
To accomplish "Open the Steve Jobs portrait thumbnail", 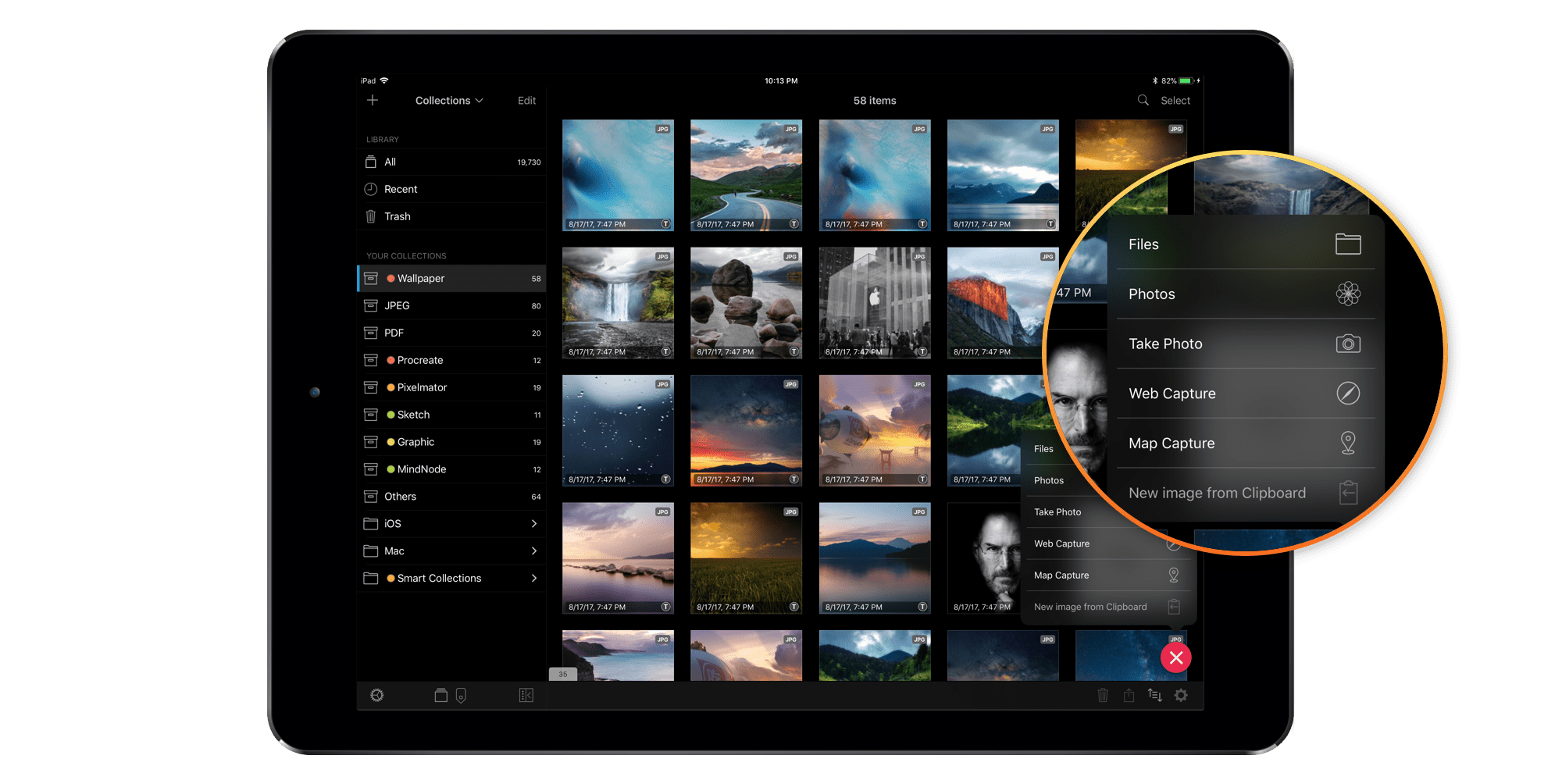I will pyautogui.click(x=986, y=558).
